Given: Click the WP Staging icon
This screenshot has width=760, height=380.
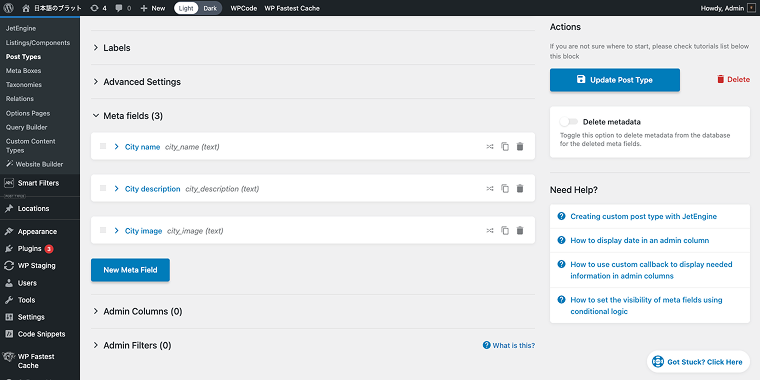Looking at the screenshot, I should click(8, 266).
